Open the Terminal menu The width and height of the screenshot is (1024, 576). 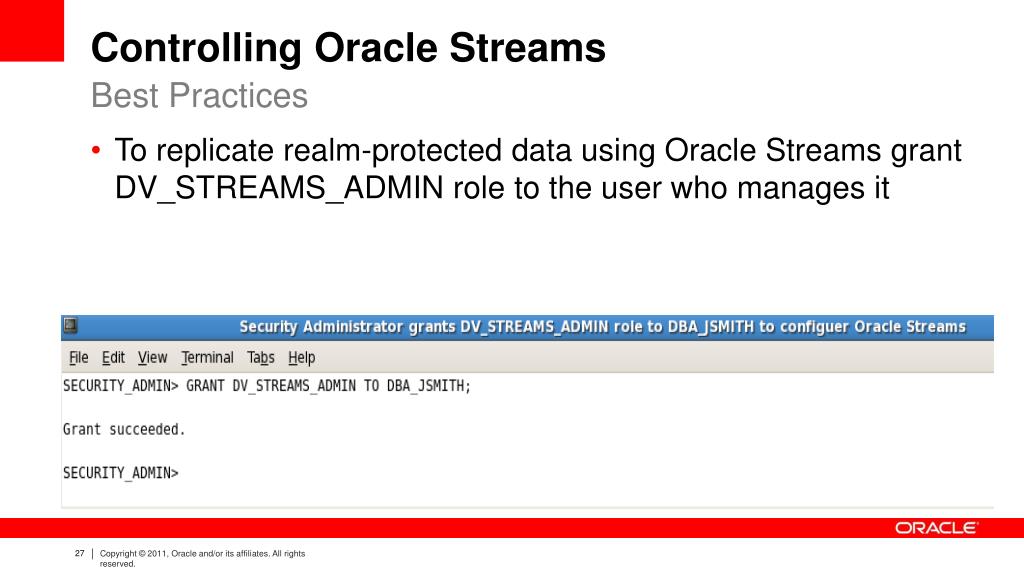(x=207, y=357)
